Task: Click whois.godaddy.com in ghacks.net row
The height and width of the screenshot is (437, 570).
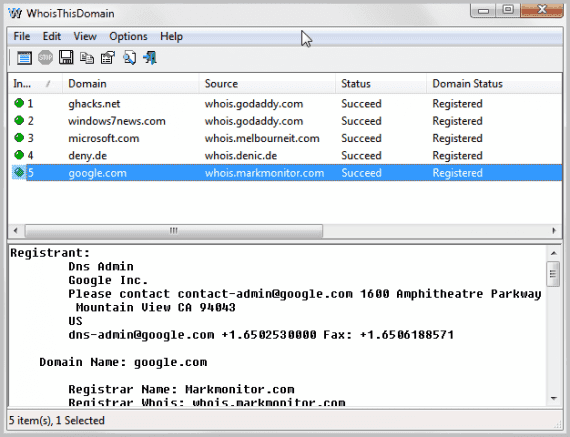Action: [254, 104]
